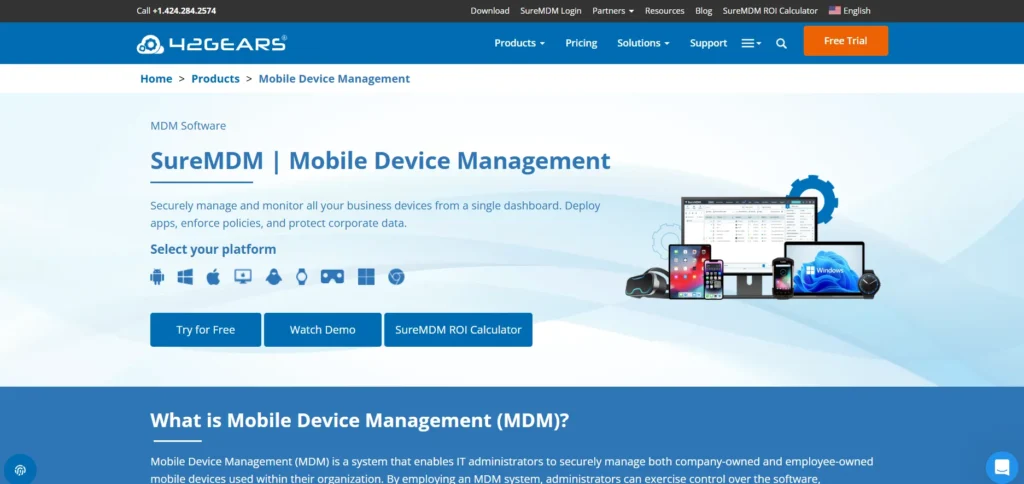1024x484 pixels.
Task: Open site search with magnifier icon
Action: [x=781, y=43]
